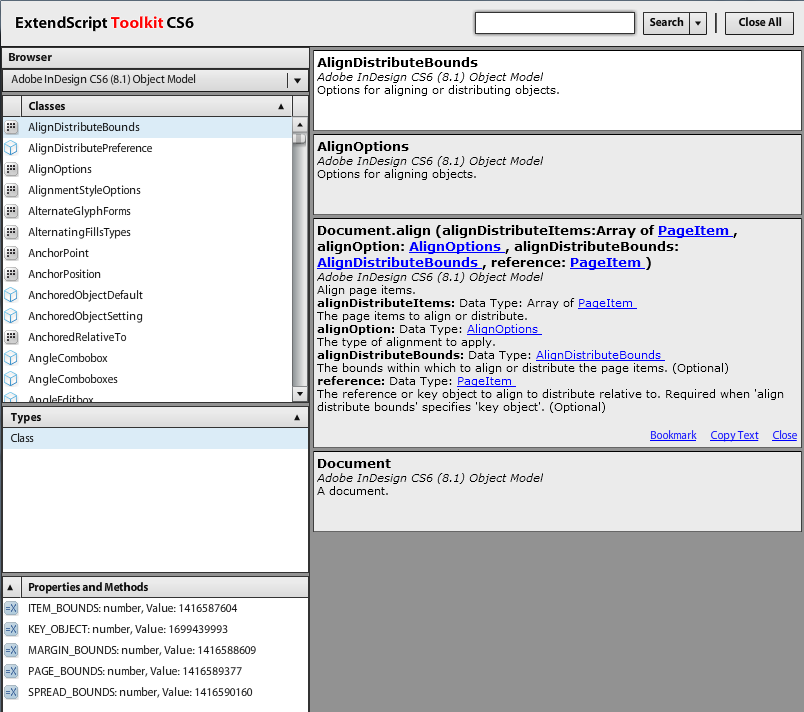Click the cube icon beside AlignDistributePreference
The width and height of the screenshot is (804, 712).
click(x=11, y=148)
